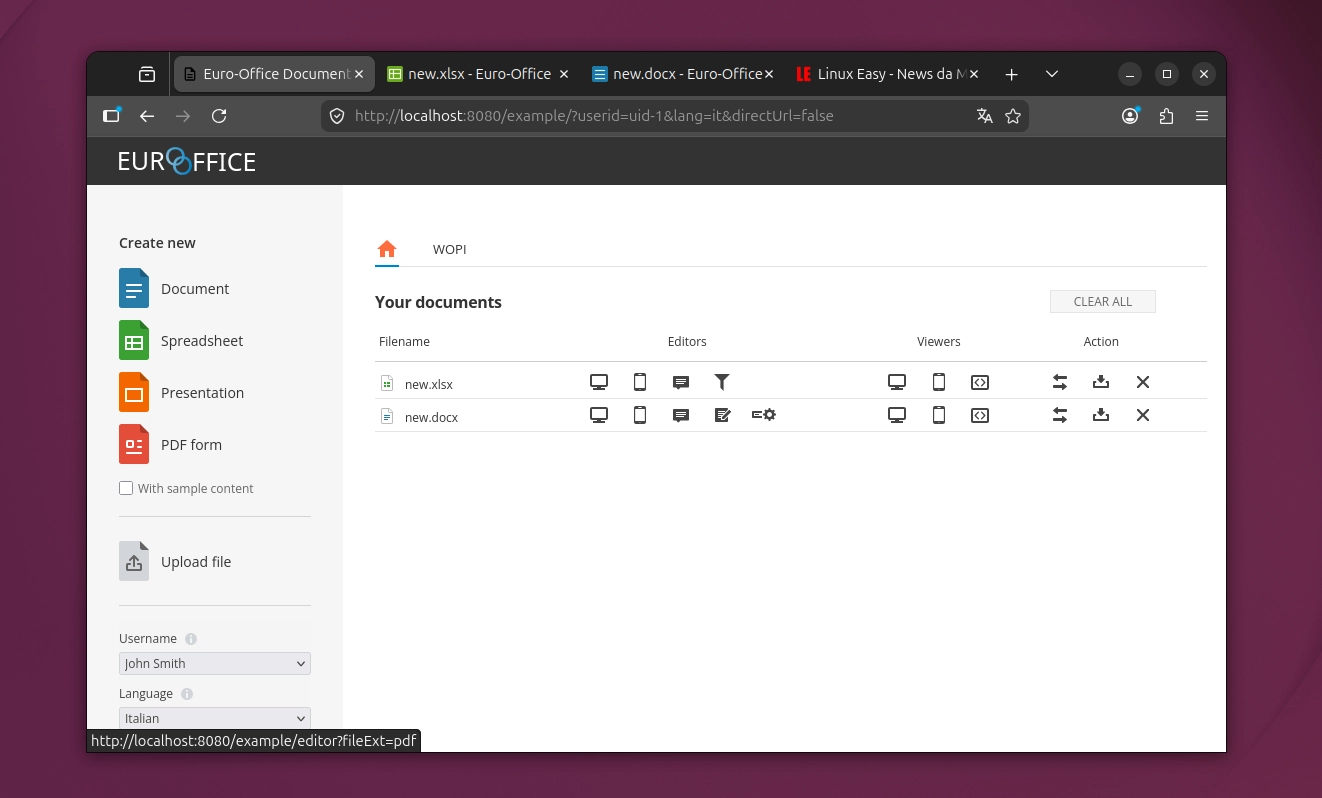The height and width of the screenshot is (798, 1322).
Task: Go back to previous page
Action: pos(147,116)
